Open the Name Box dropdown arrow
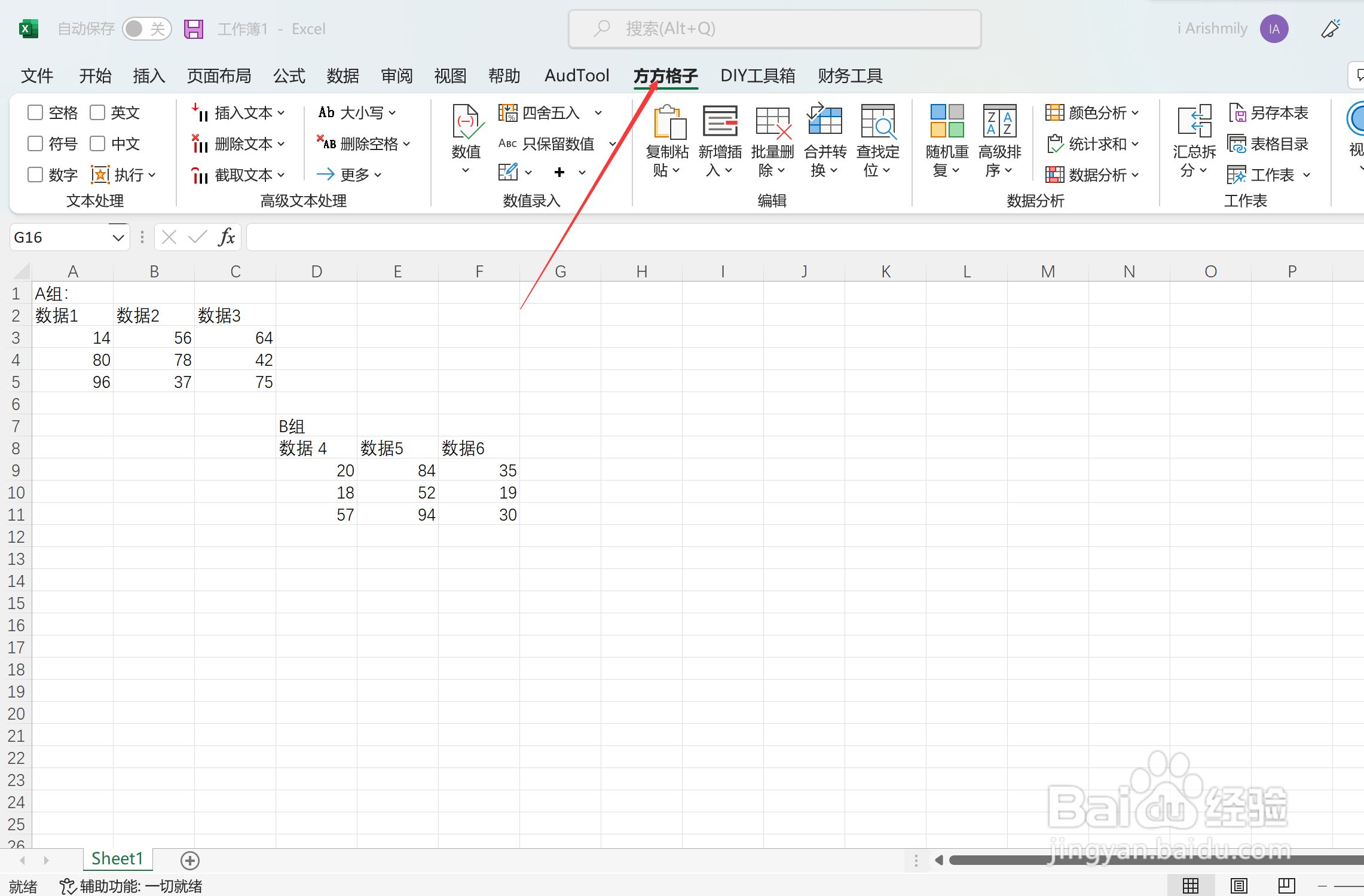1364x896 pixels. click(x=118, y=238)
